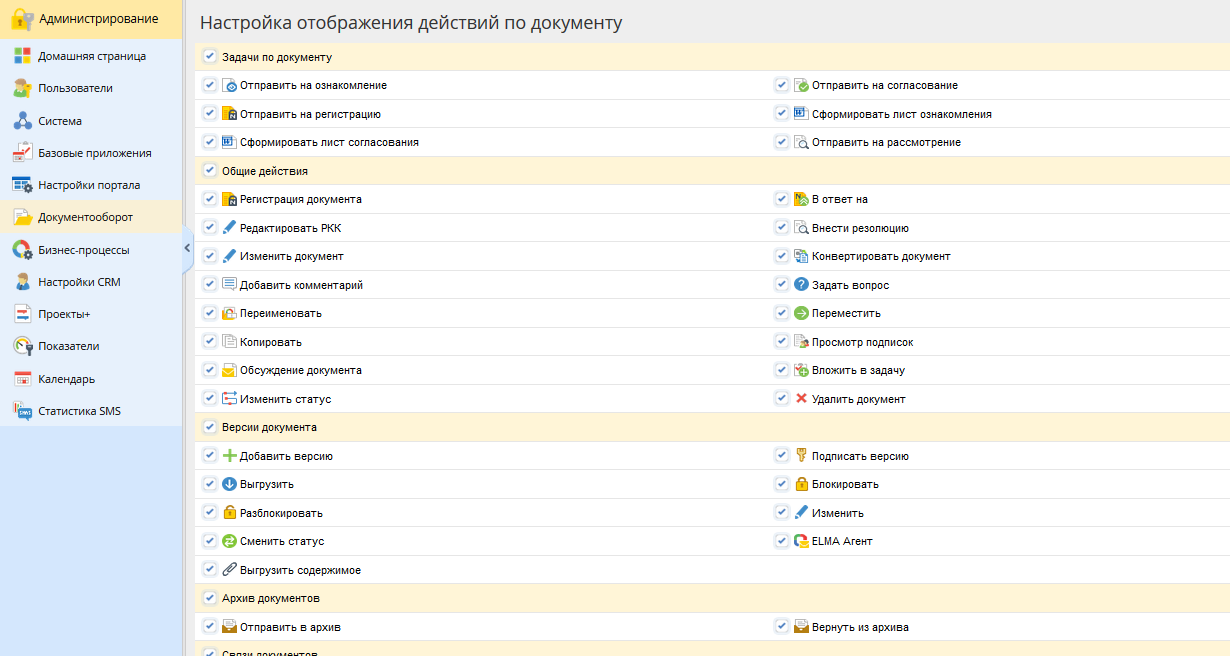The height and width of the screenshot is (656, 1230).
Task: Open Бизнес-процессы sidebar section
Action: coord(84,250)
